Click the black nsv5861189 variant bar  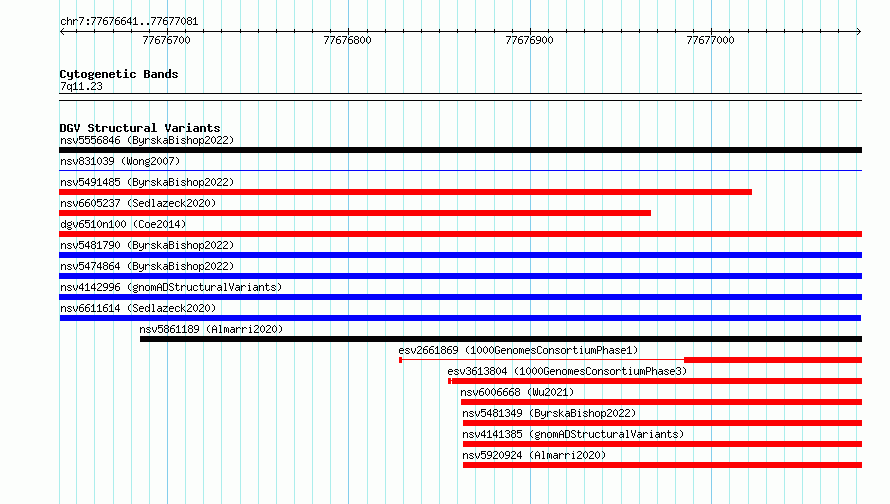click(501, 339)
